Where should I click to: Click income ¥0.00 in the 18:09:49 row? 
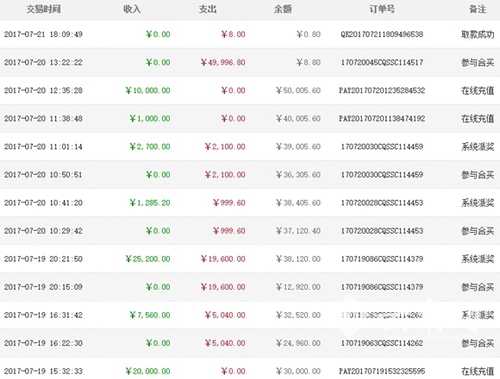coord(158,34)
